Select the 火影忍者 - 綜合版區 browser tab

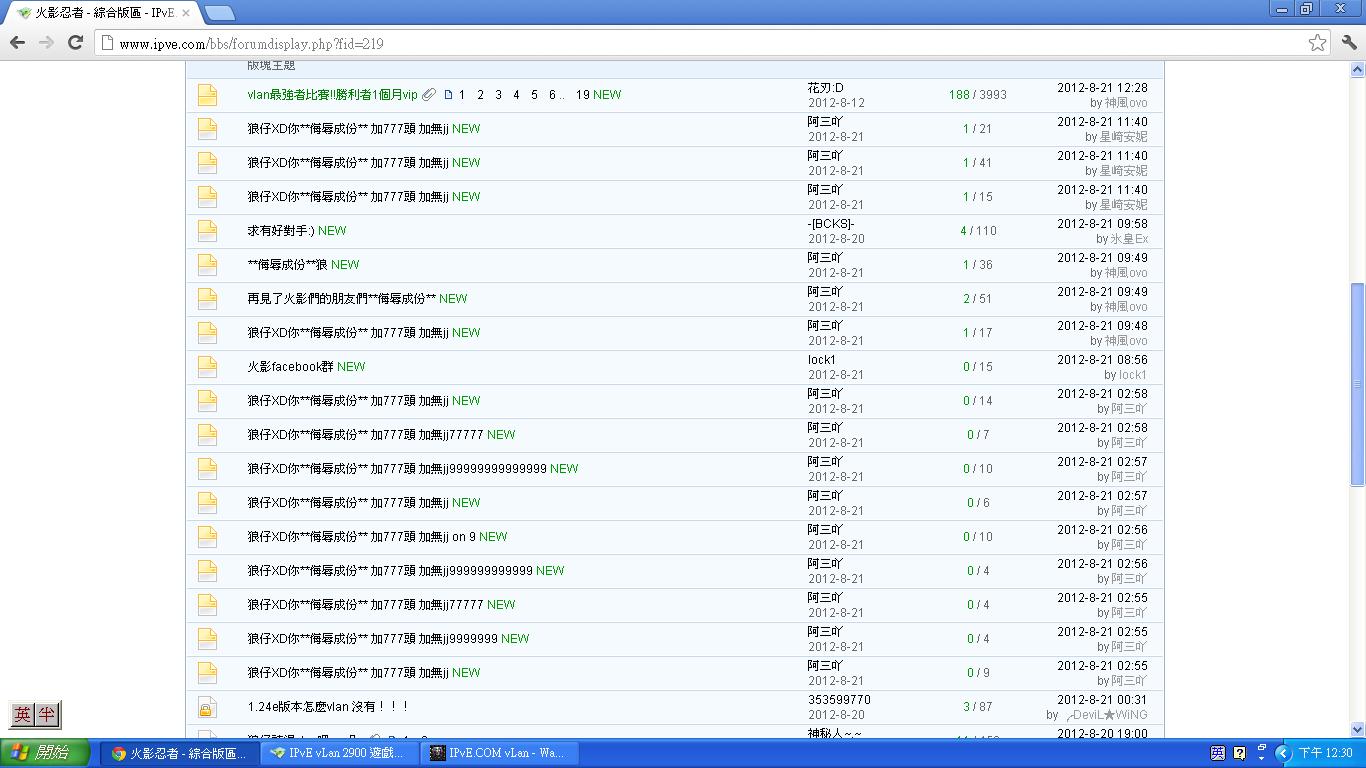(102, 13)
